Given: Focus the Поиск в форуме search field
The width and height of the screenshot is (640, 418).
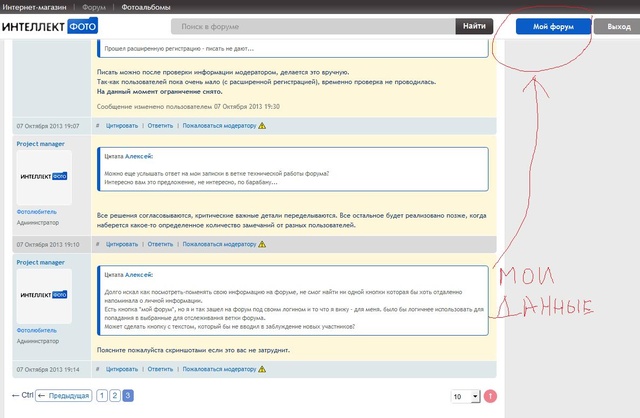Looking at the screenshot, I should 313,27.
